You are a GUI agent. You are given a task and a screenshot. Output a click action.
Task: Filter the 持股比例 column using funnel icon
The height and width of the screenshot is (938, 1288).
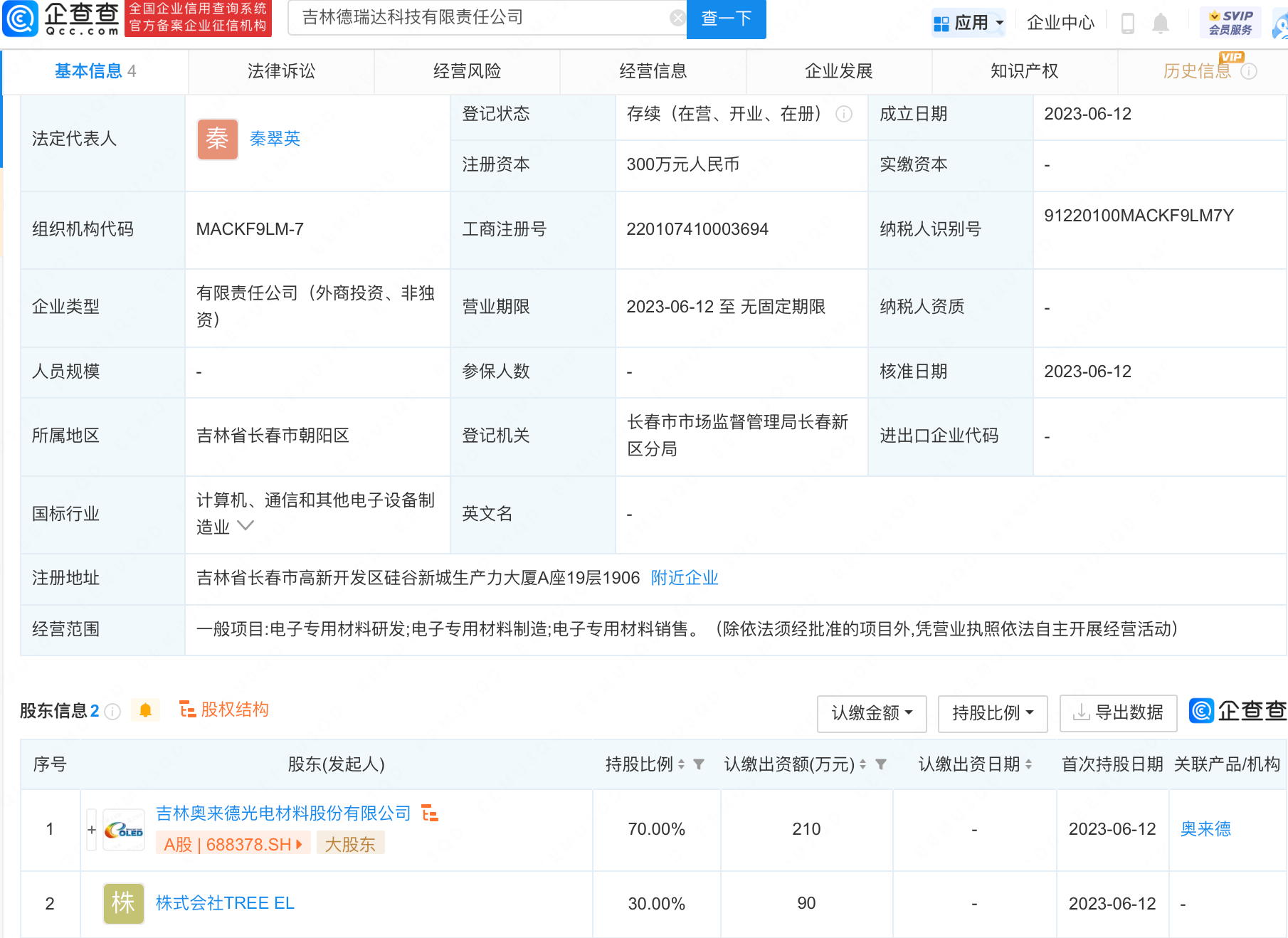(699, 764)
